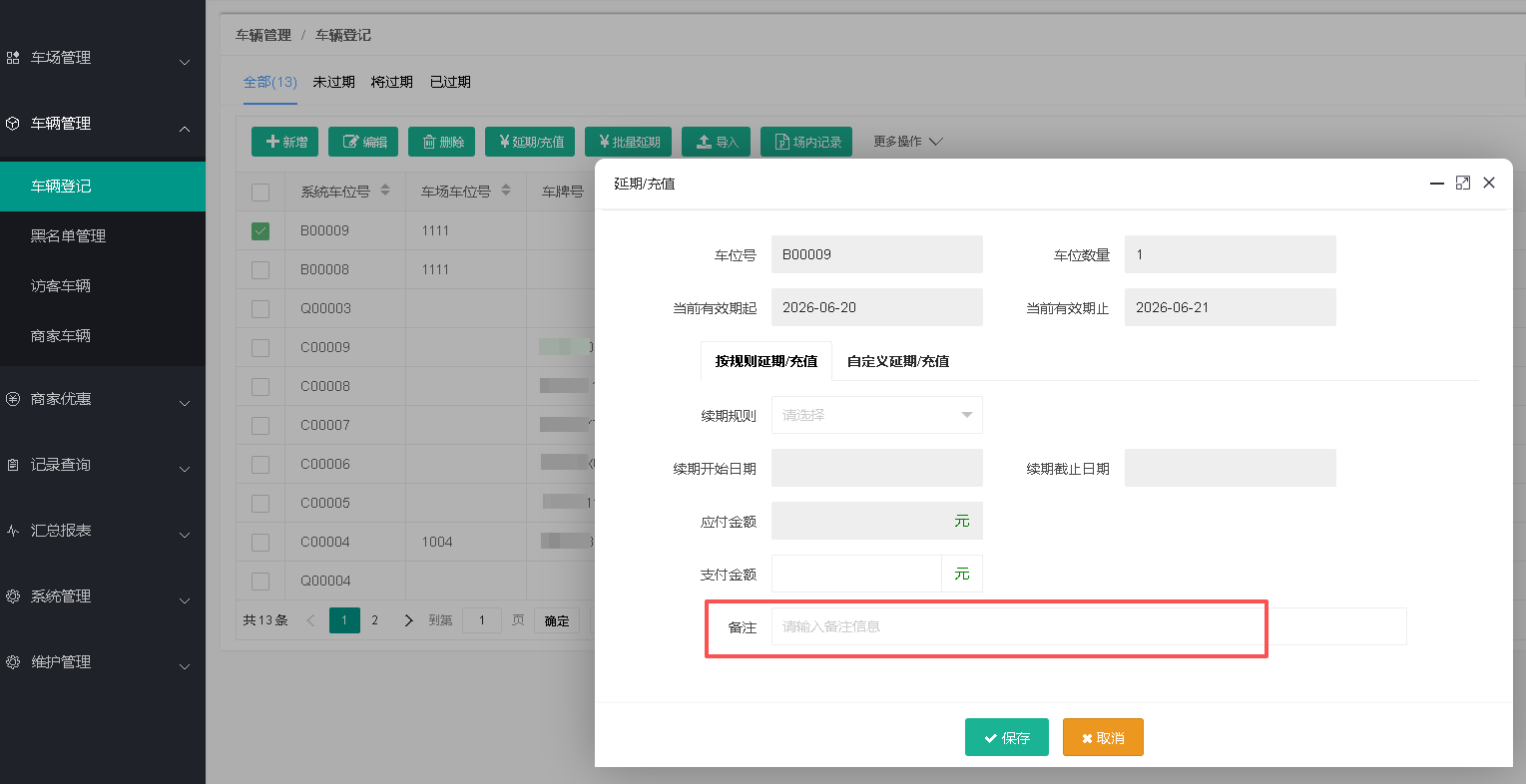1526x784 pixels.
Task: Select the 已过期 filter tab
Action: (x=450, y=82)
